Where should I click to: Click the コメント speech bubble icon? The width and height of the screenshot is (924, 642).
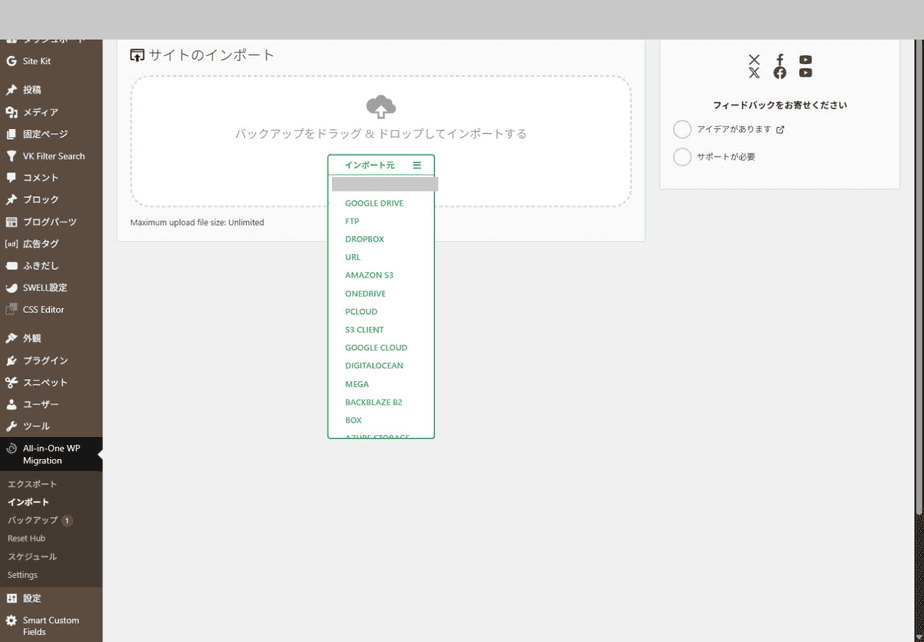[x=11, y=177]
